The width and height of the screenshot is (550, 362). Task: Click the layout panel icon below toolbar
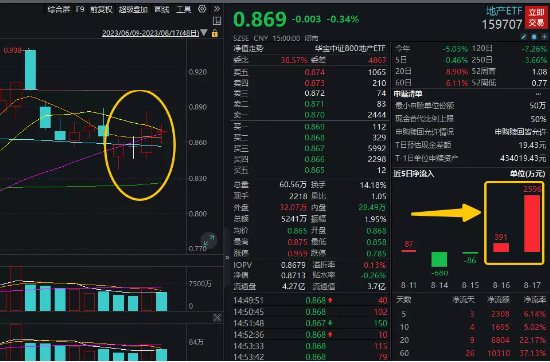tap(217, 21)
